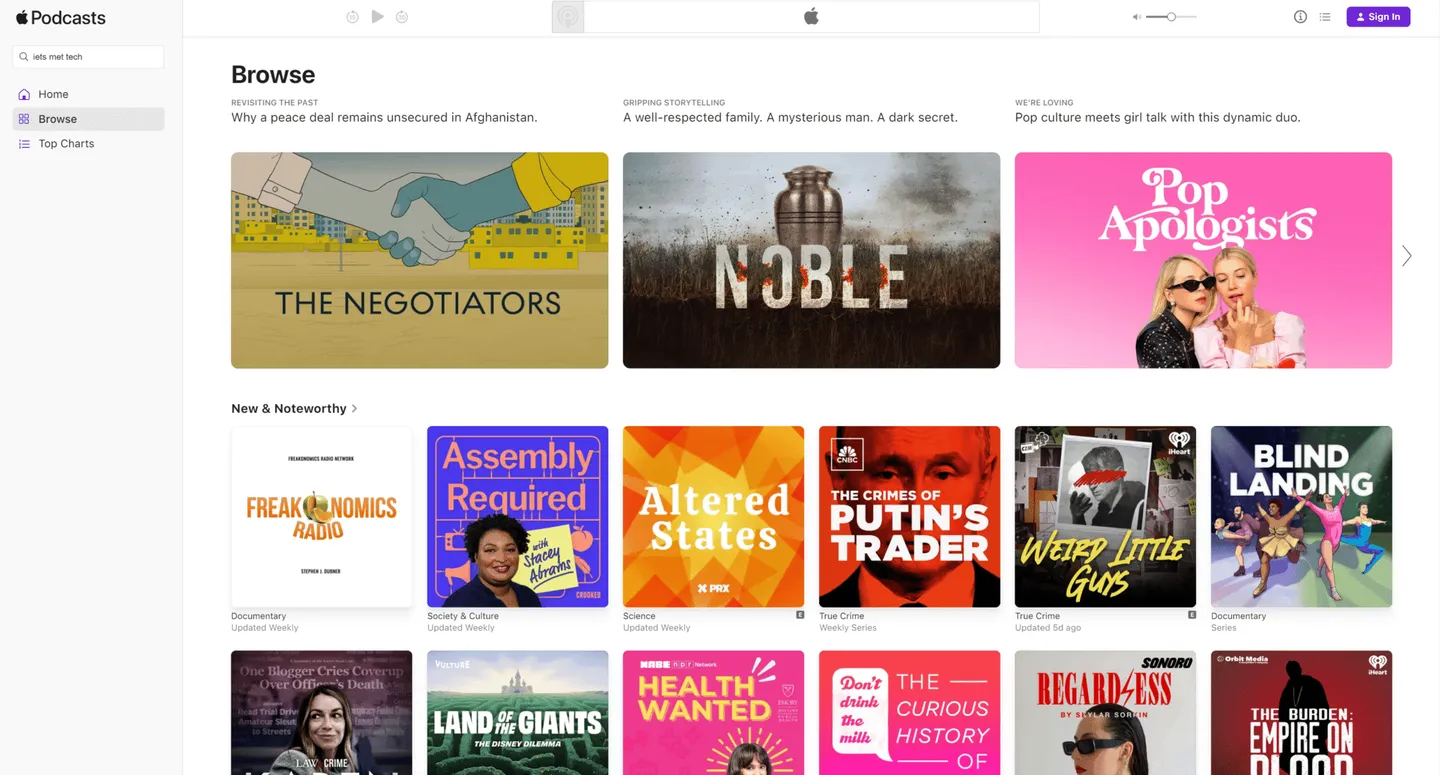Mute audio with the speaker icon
The width and height of the screenshot is (1440, 775).
click(x=1136, y=17)
